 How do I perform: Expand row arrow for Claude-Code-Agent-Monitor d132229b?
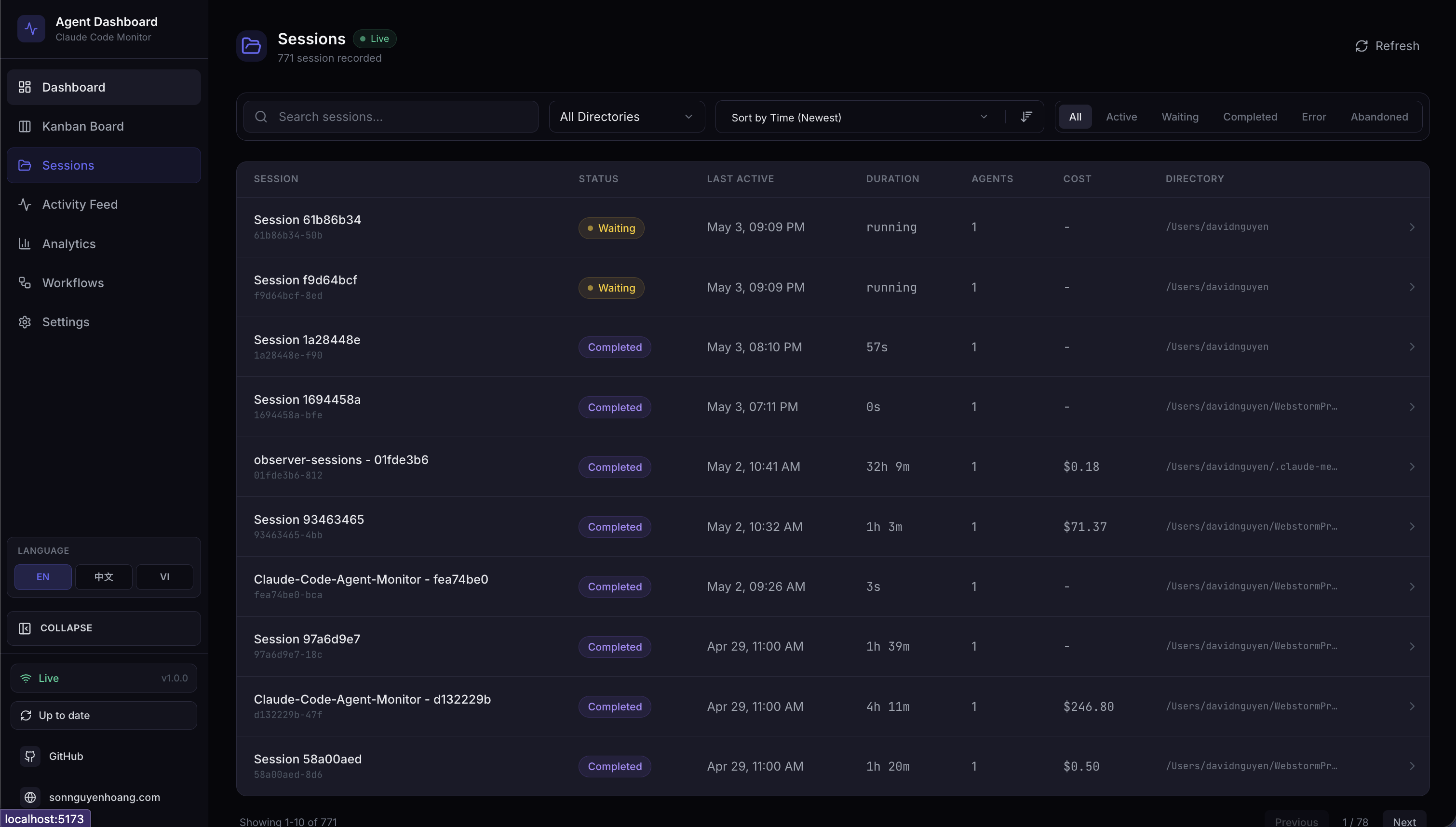[1412, 706]
